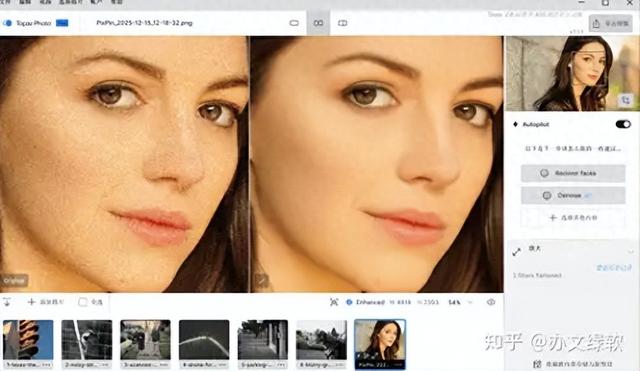Viewport: 640px width, 371px height.
Task: Click the bottom panel save-preset icon
Action: [x=537, y=364]
